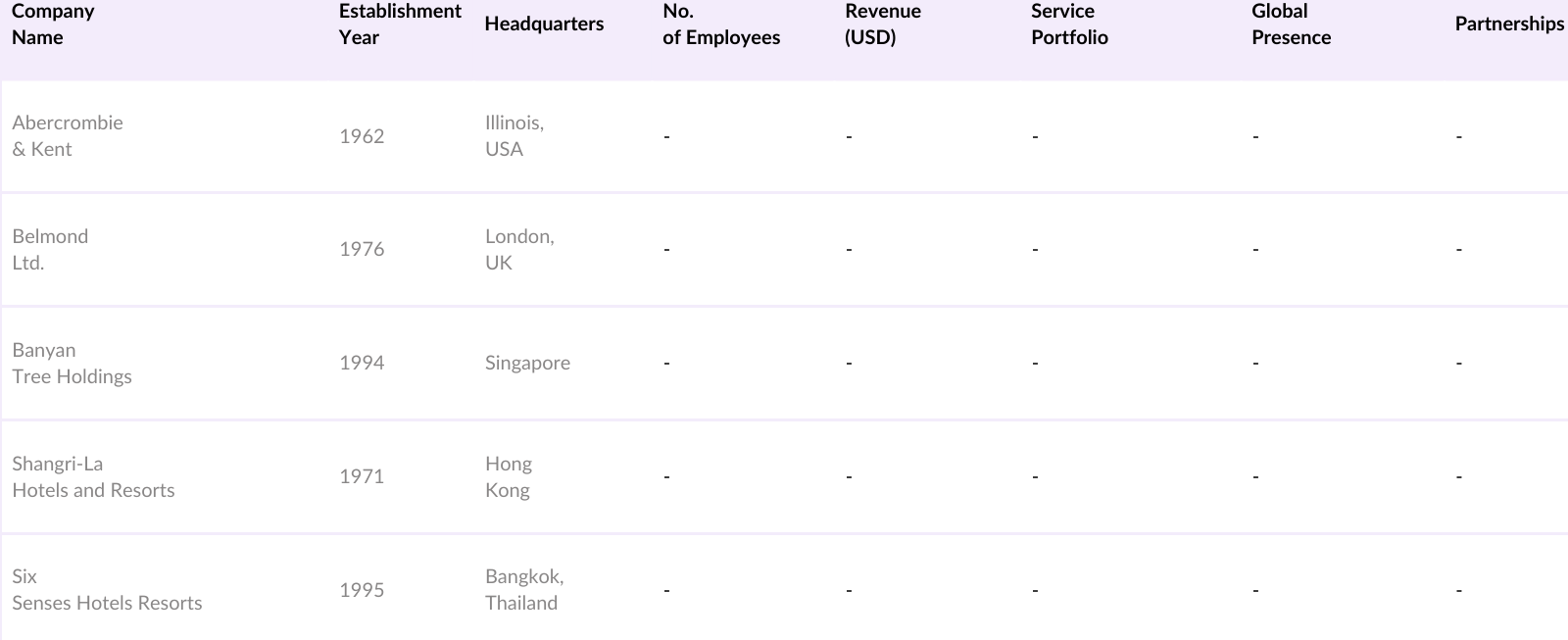Click Shangri-La Hotels and Resorts name
The height and width of the screenshot is (640, 1568).
pos(93,477)
